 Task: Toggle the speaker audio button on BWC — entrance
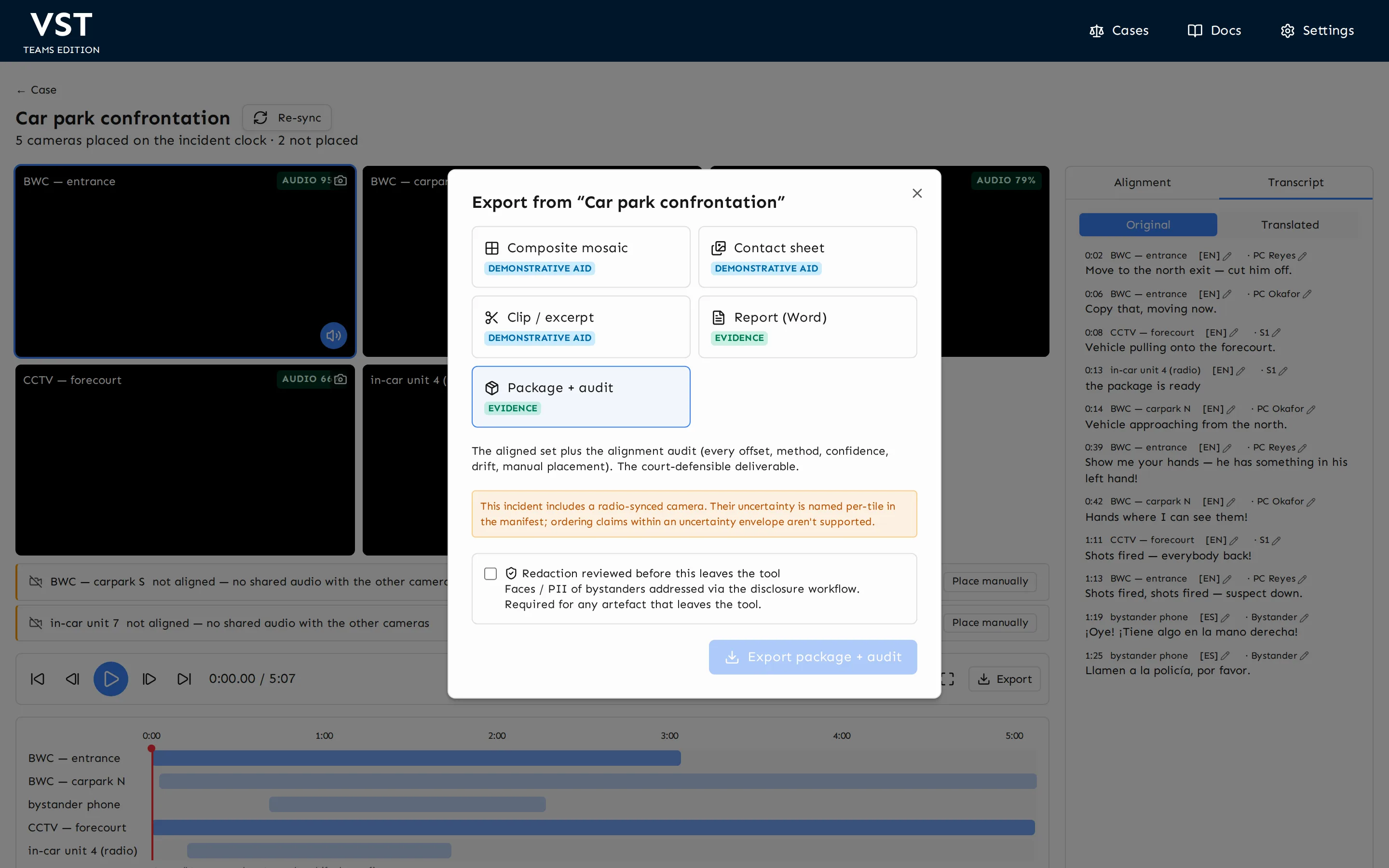tap(333, 335)
